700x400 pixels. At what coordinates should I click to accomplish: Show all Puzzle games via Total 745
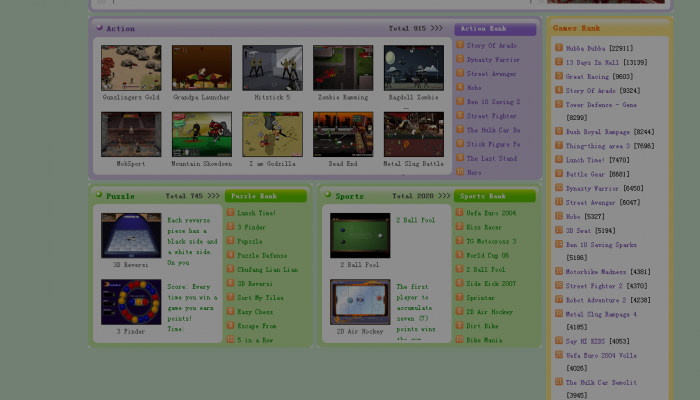192,196
